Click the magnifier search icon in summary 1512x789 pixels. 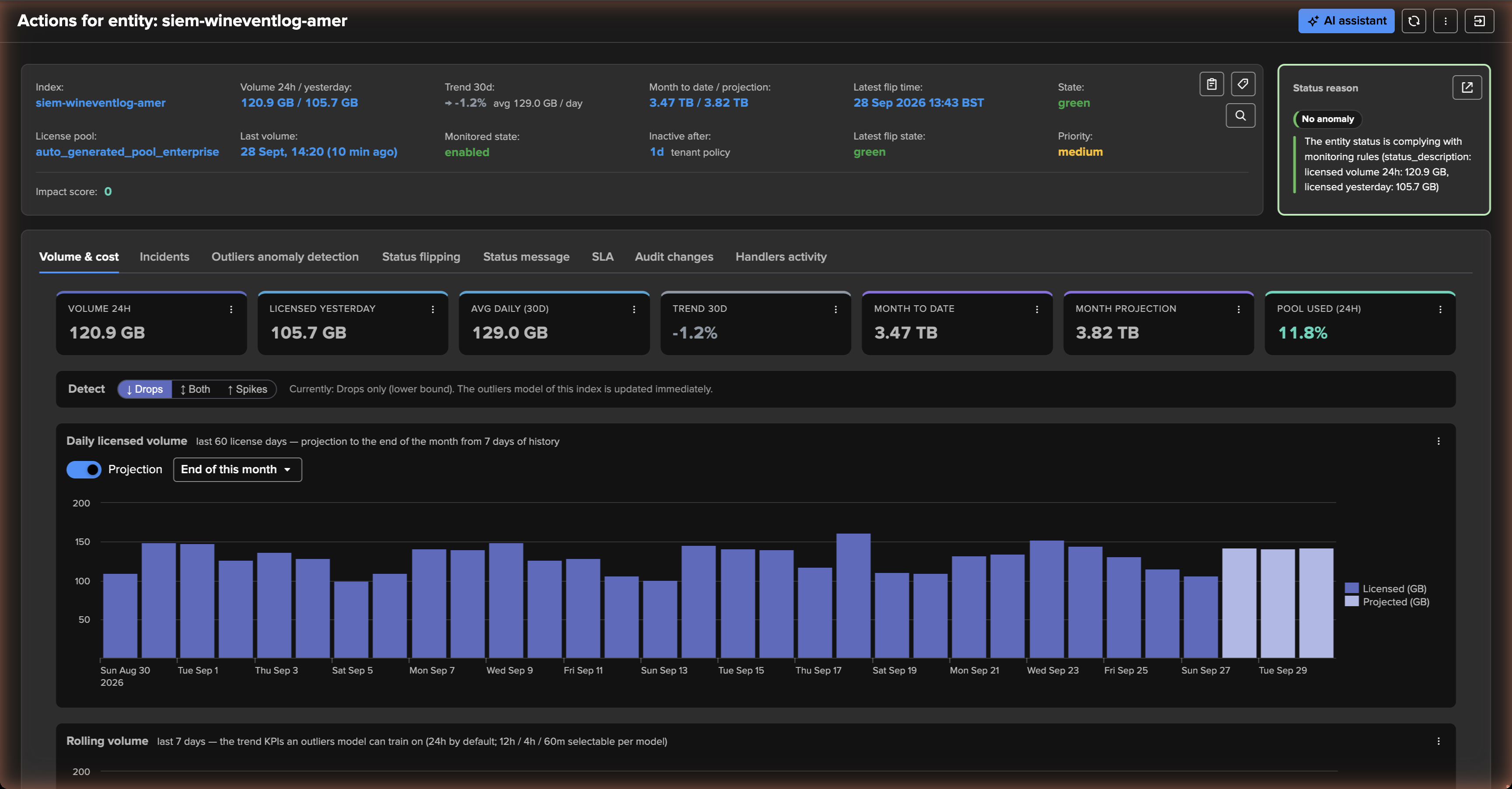pyautogui.click(x=1240, y=115)
